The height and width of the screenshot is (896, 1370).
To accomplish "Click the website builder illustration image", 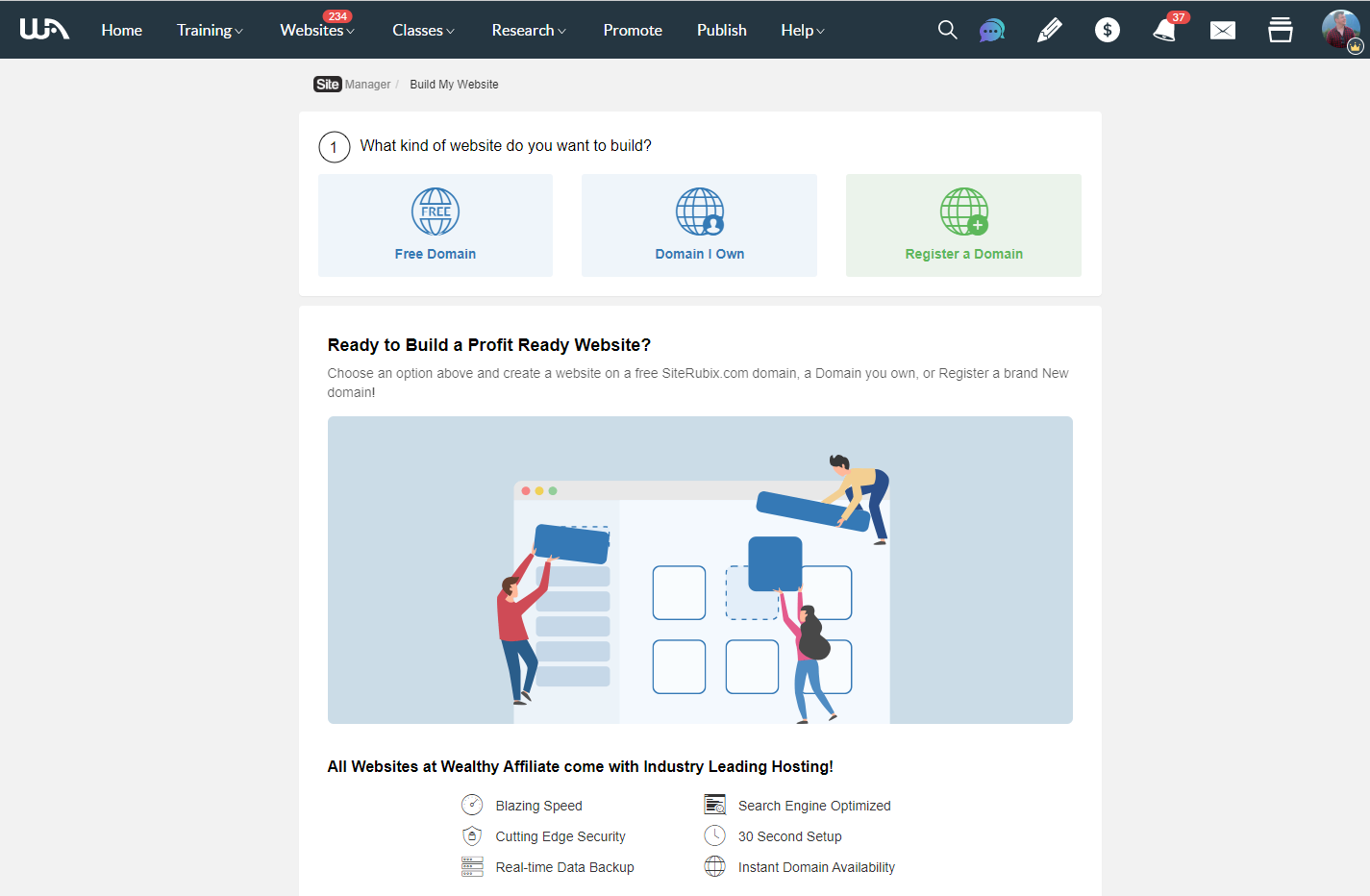I will (x=700, y=570).
